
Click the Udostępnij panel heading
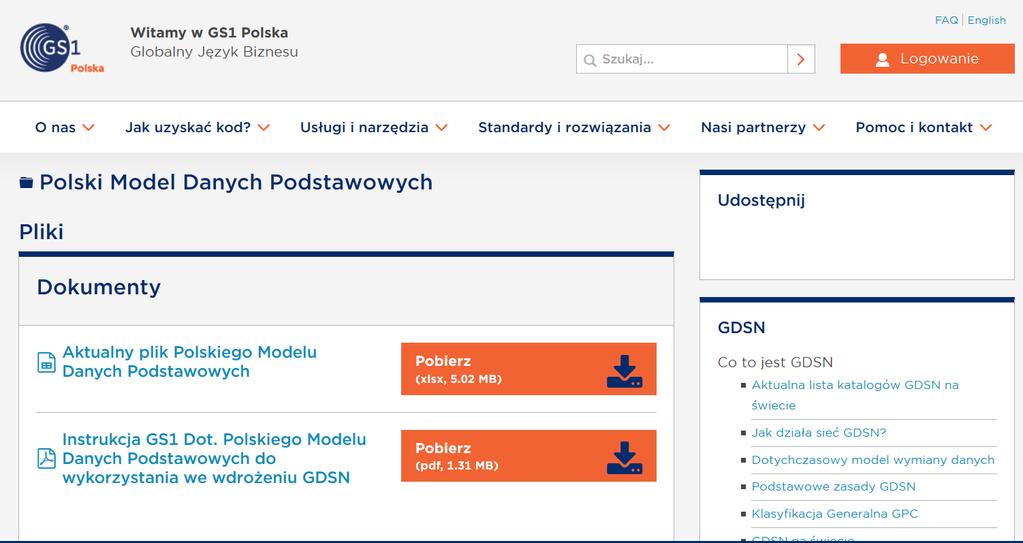pos(761,200)
